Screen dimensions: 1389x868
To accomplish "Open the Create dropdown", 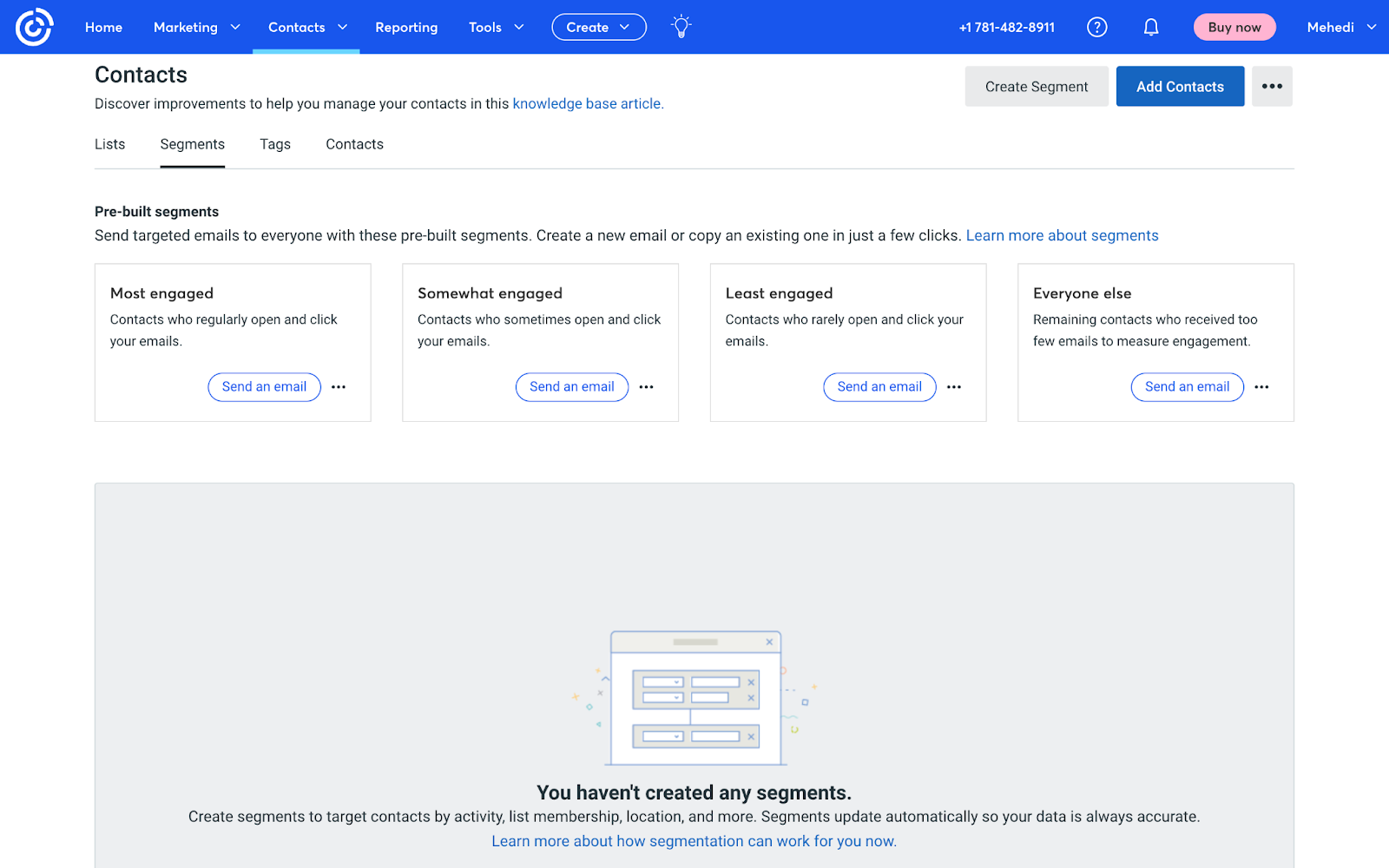I will click(599, 27).
